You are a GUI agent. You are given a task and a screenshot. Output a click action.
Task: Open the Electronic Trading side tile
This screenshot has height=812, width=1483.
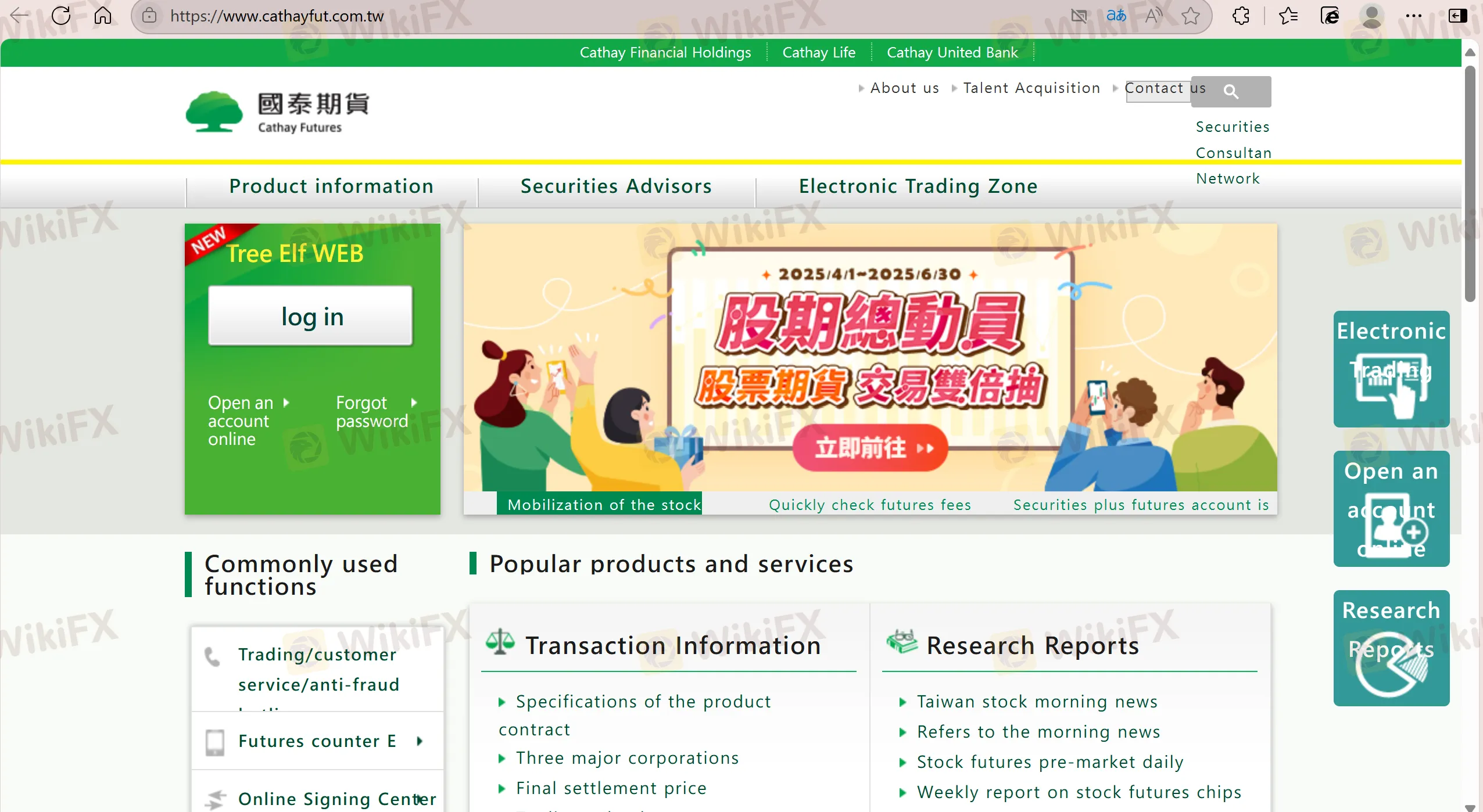click(1391, 369)
